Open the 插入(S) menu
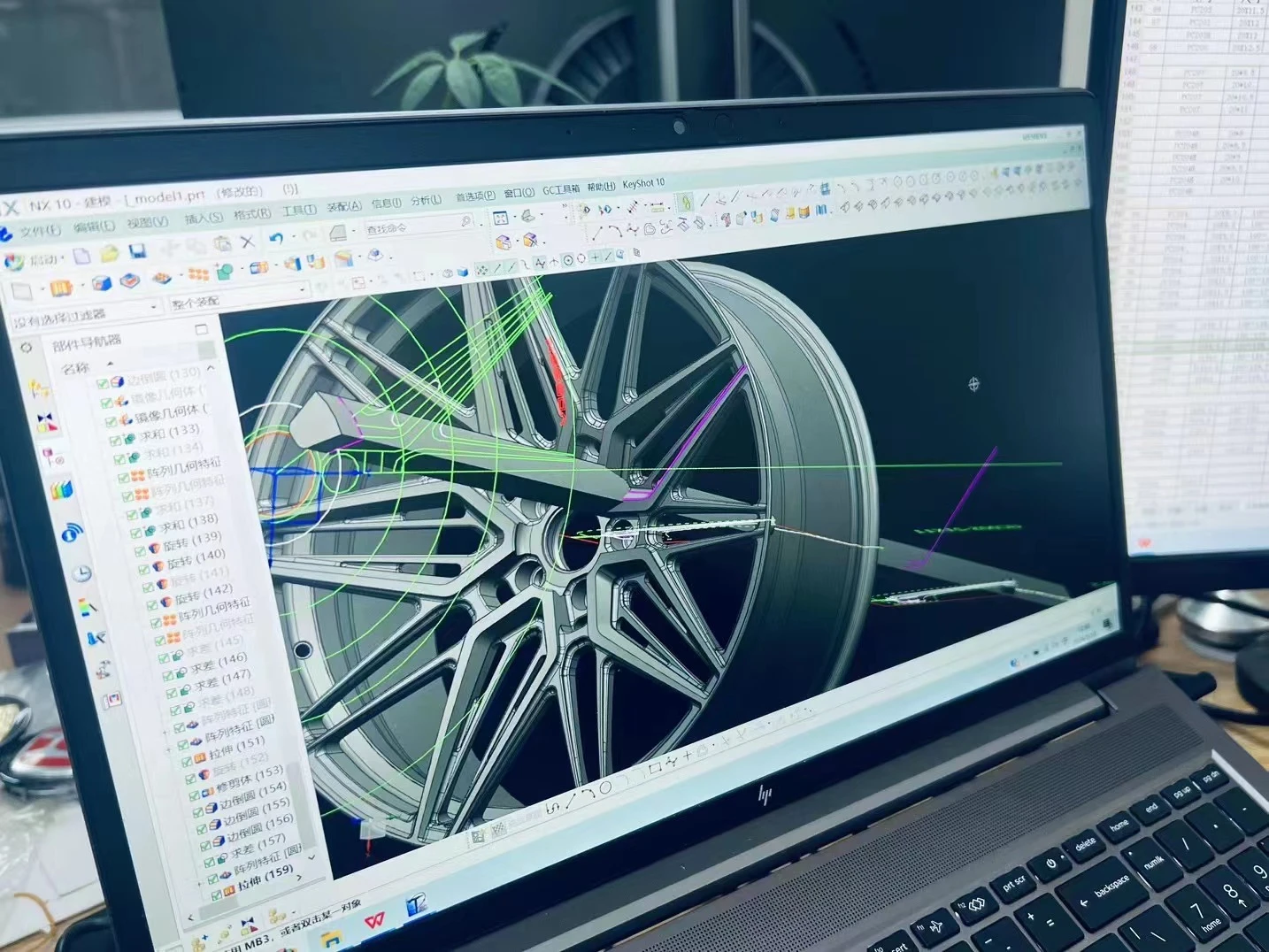The width and height of the screenshot is (1269, 952). click(x=204, y=218)
